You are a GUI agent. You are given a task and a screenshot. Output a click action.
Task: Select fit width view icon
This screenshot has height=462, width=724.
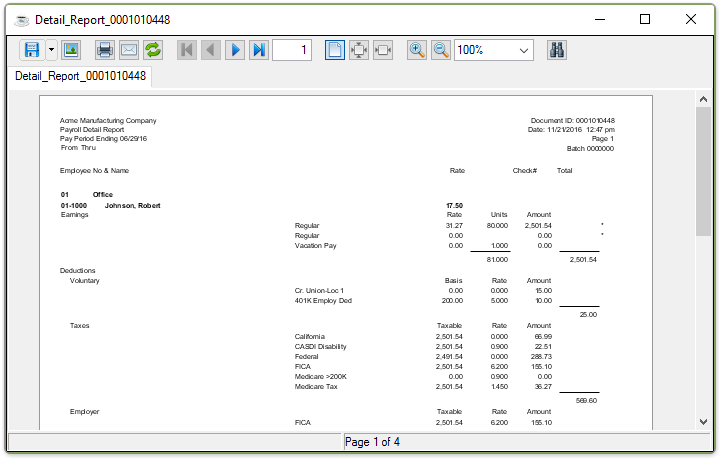point(383,50)
